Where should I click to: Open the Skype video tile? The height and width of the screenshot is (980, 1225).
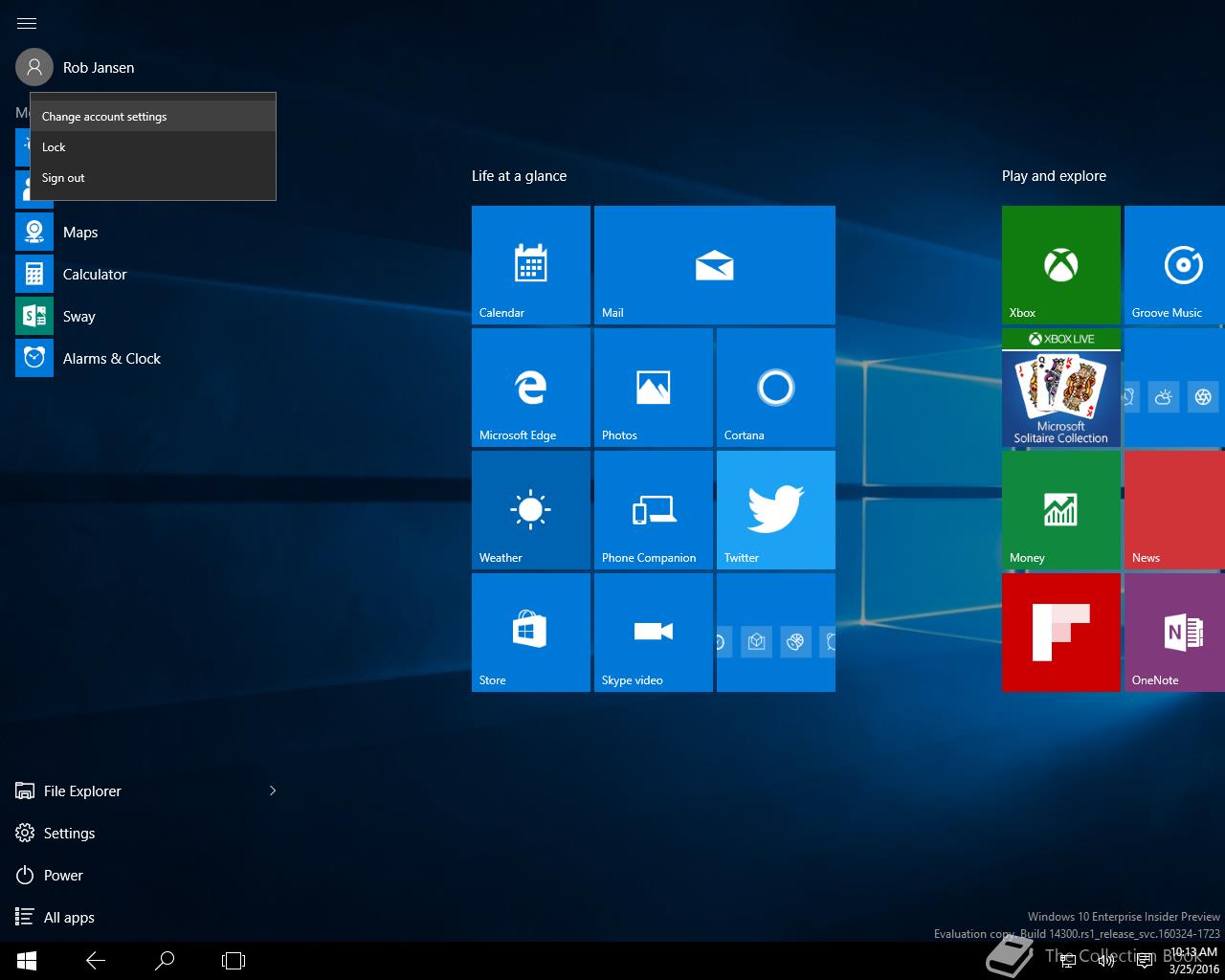pos(654,633)
